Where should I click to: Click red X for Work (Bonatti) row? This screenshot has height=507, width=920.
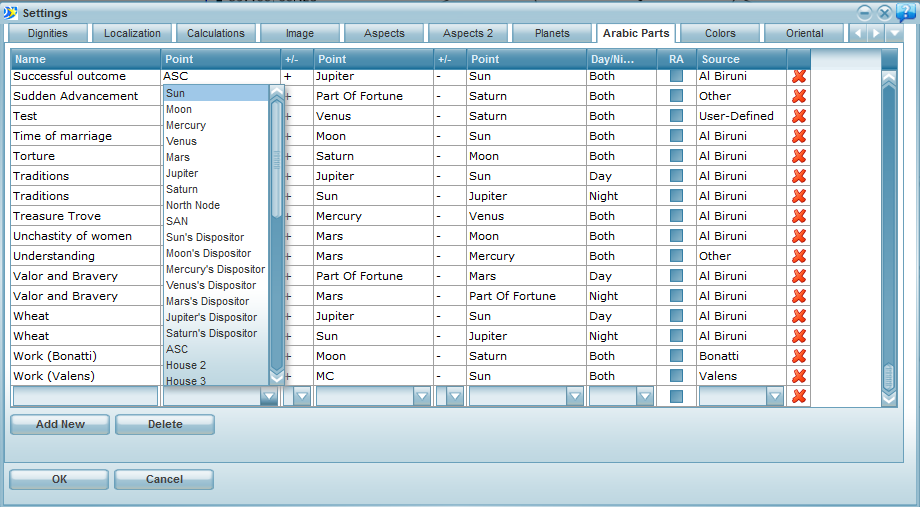tap(799, 356)
